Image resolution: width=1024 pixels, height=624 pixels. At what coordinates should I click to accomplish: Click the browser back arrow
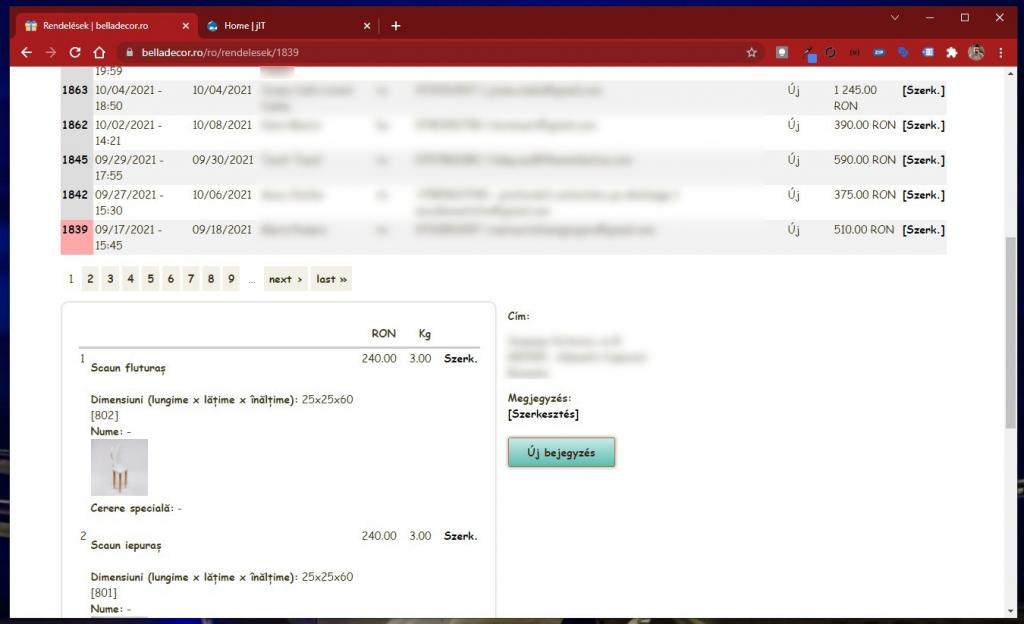[26, 53]
